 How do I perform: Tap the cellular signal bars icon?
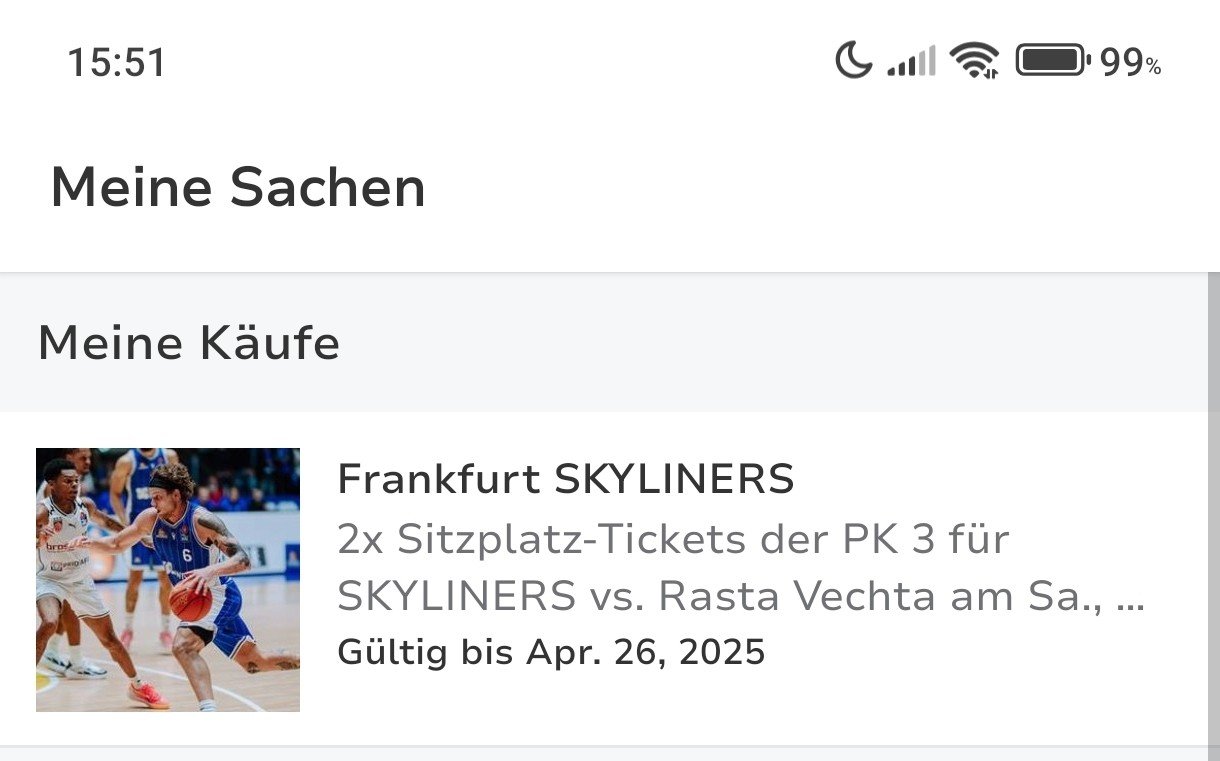pyautogui.click(x=911, y=62)
